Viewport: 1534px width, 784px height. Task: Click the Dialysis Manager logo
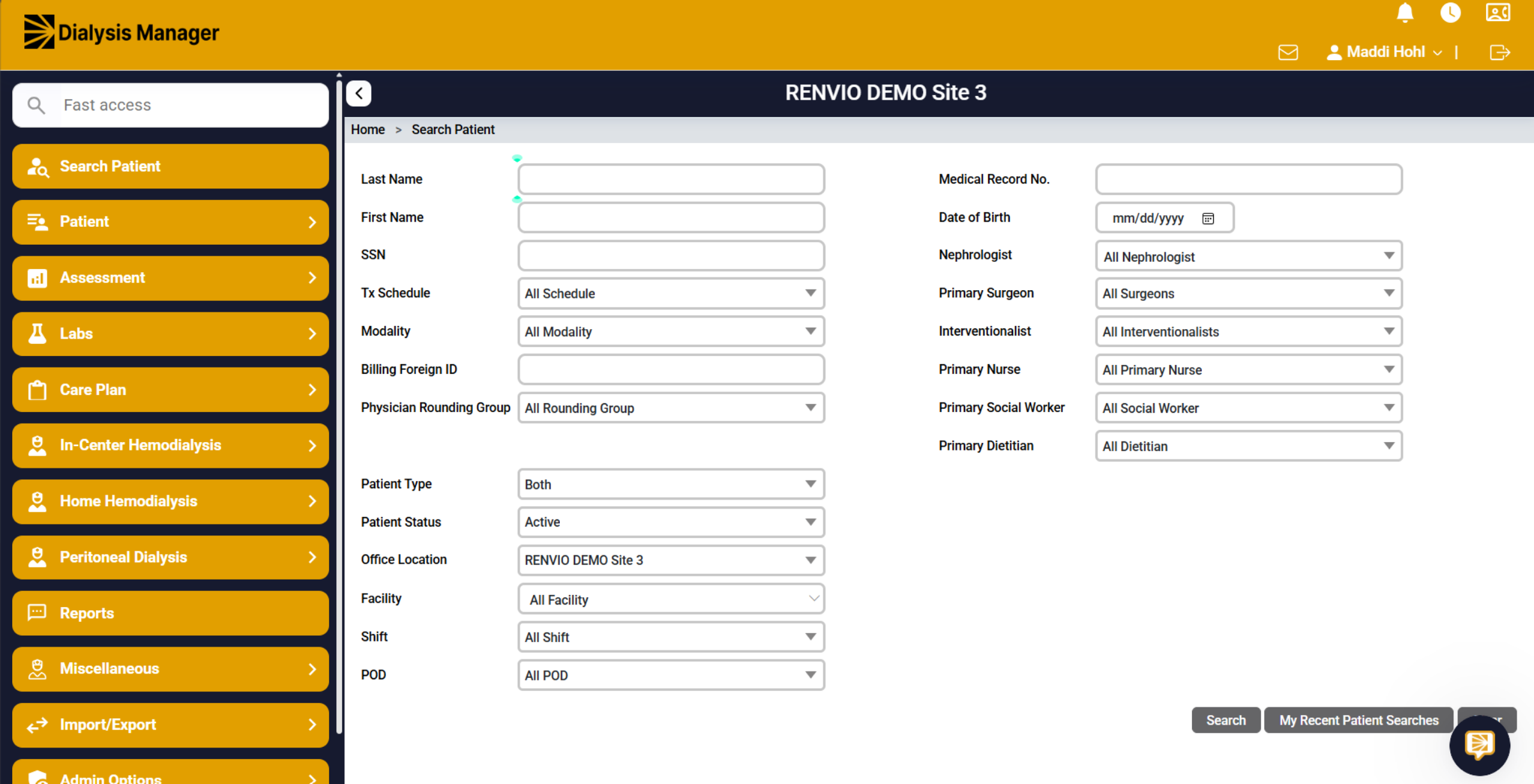121,32
